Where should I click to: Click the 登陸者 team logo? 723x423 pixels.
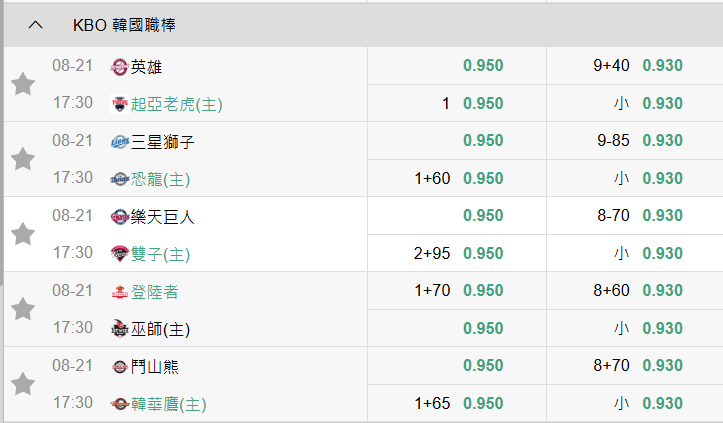point(119,291)
